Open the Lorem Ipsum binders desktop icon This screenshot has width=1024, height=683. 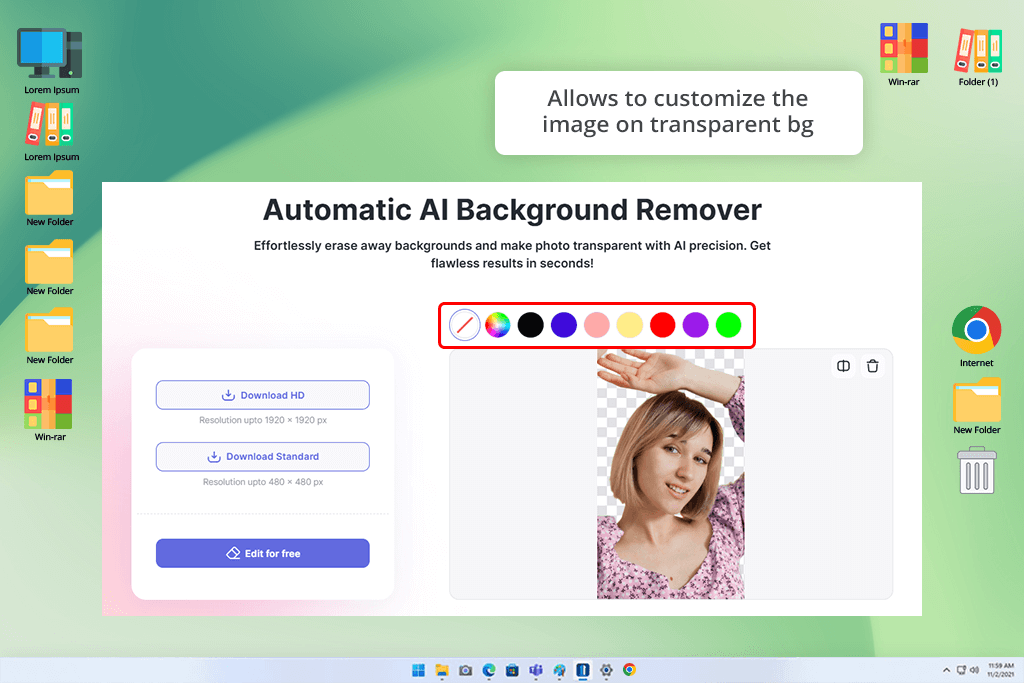50,133
